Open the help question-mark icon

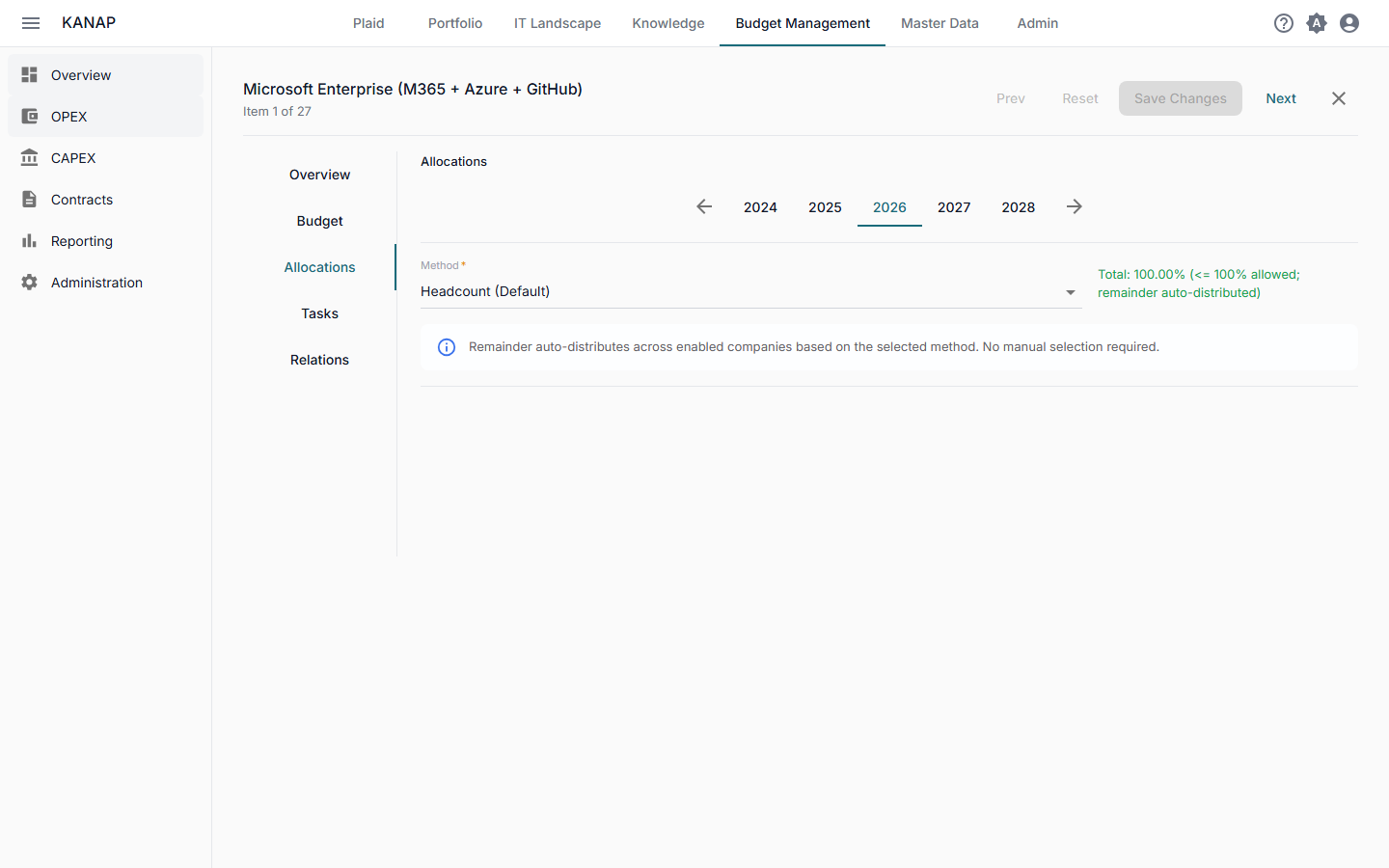point(1284,23)
